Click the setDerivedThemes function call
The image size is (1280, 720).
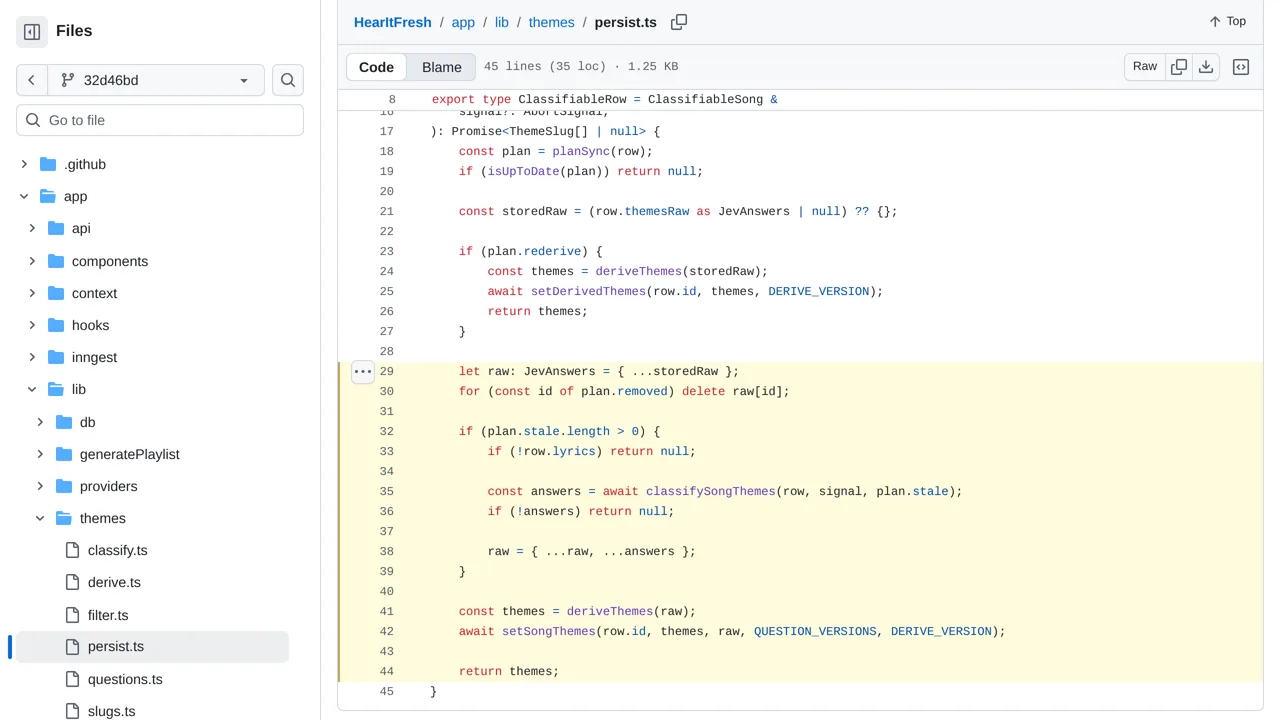coord(588,292)
